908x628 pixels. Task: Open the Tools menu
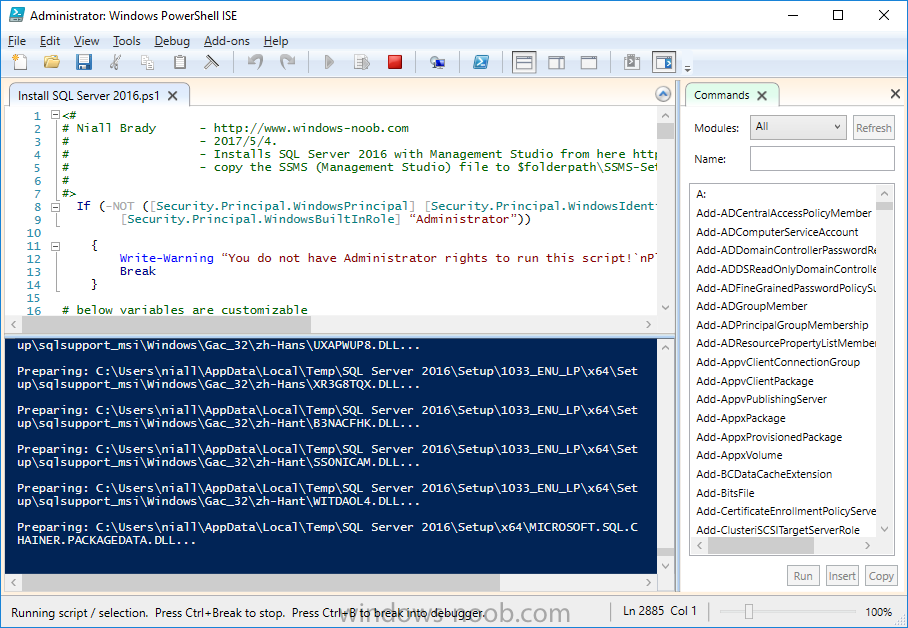[x=126, y=41]
